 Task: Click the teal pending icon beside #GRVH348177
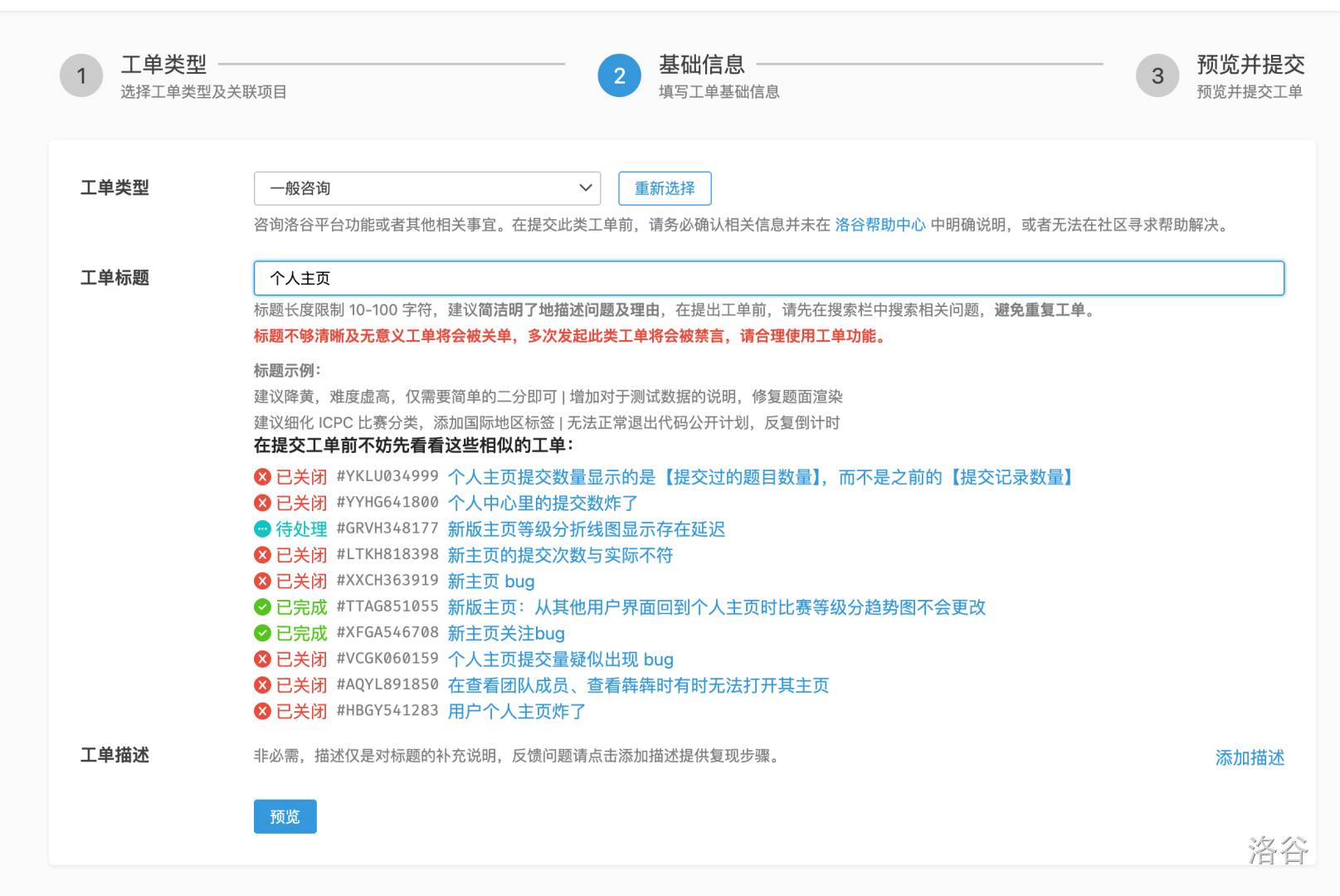[262, 529]
